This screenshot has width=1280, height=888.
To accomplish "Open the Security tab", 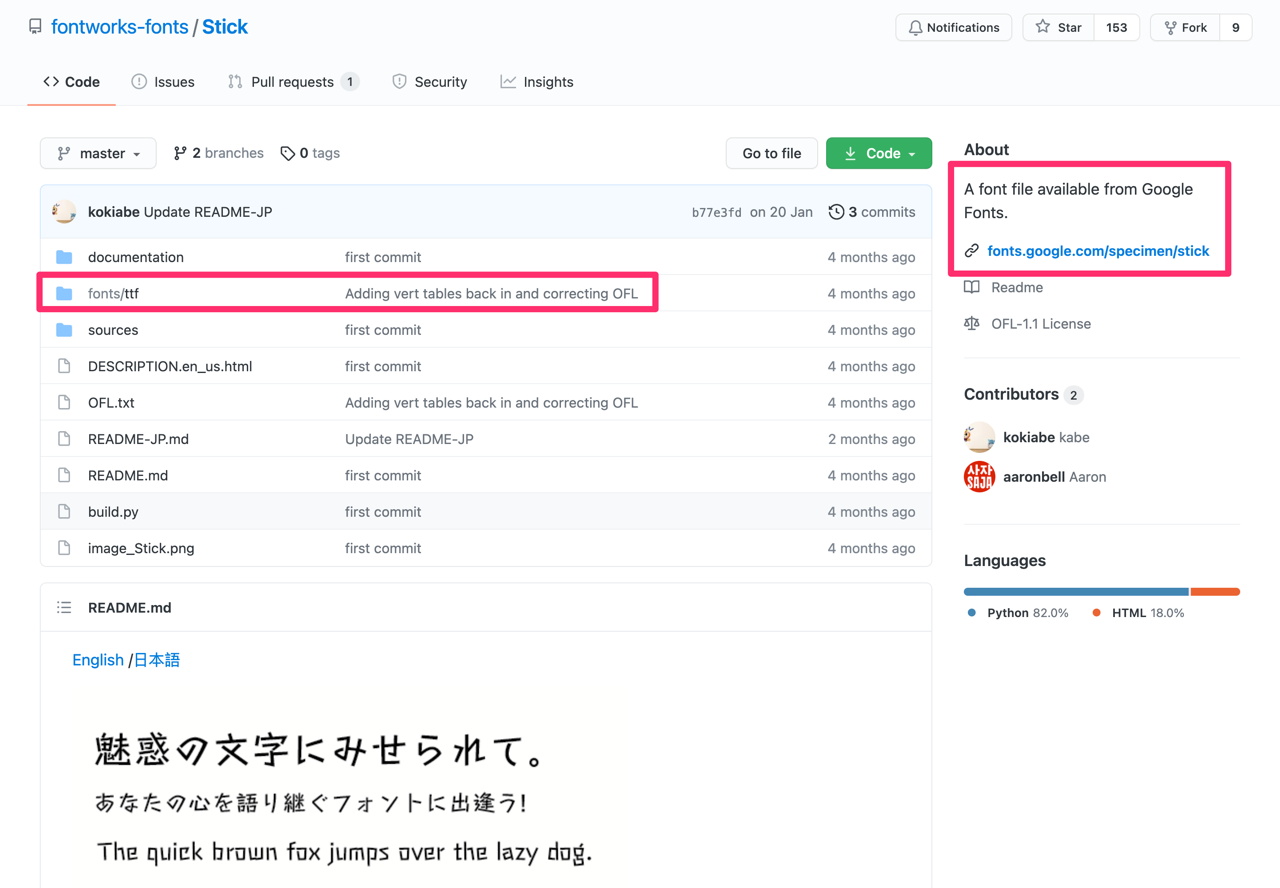I will tap(430, 82).
